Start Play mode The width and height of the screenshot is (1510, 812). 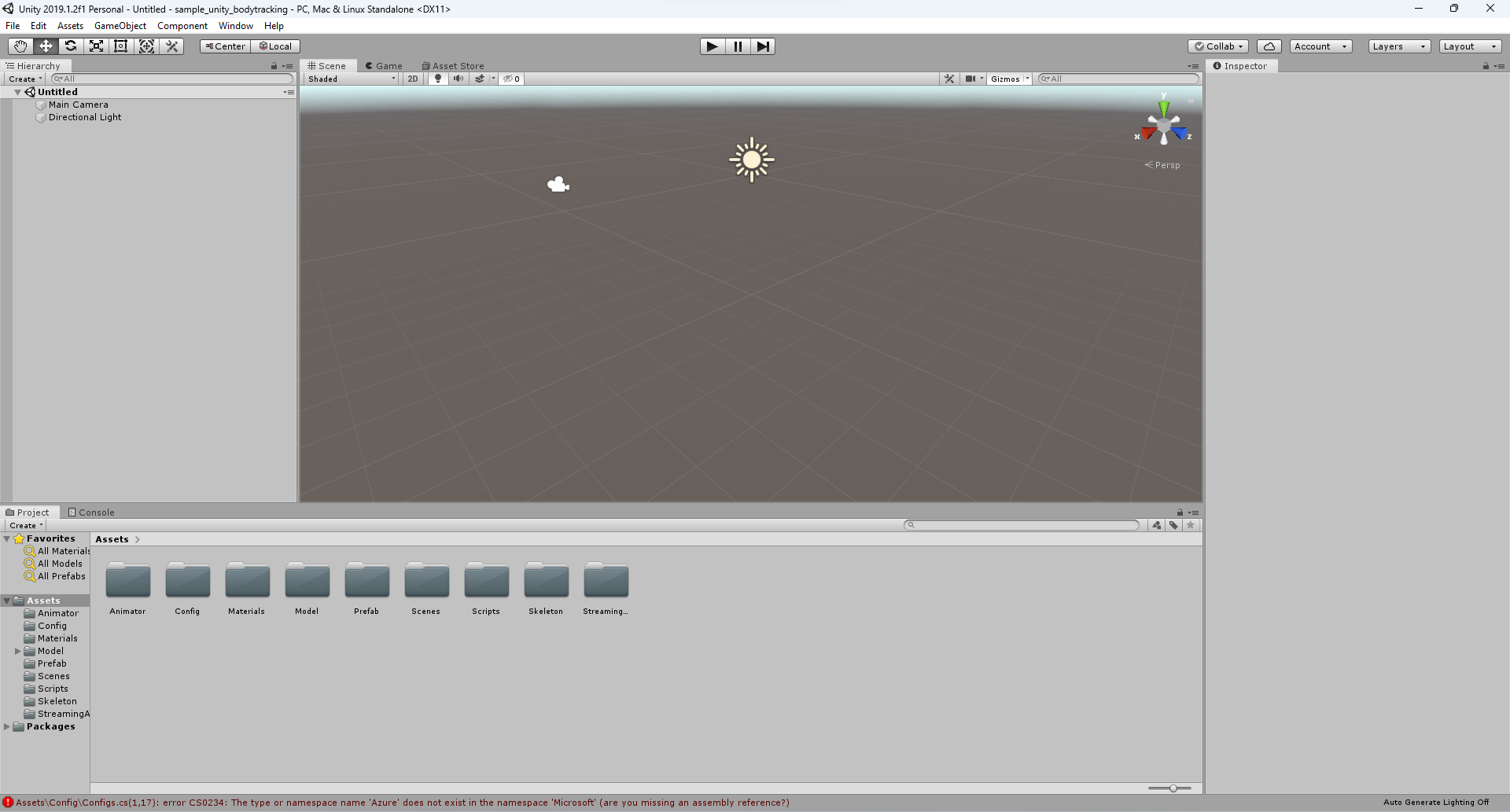(x=713, y=46)
